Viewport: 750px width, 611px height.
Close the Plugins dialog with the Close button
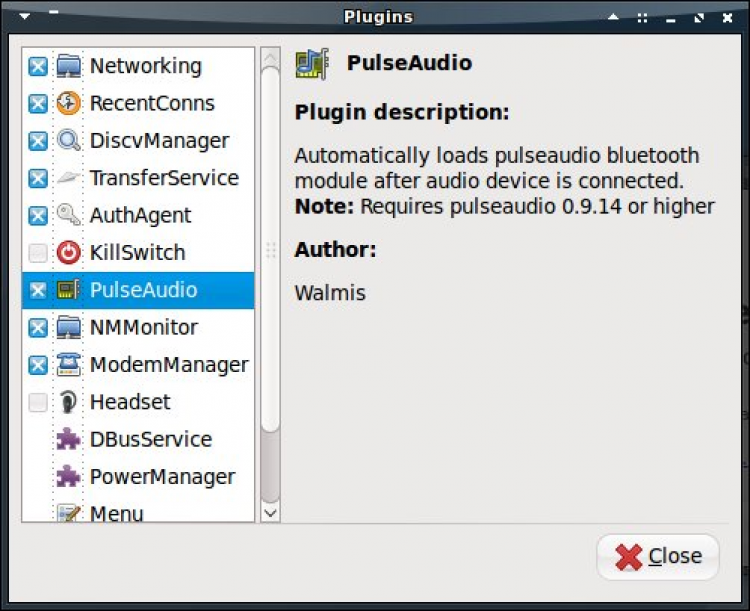658,557
